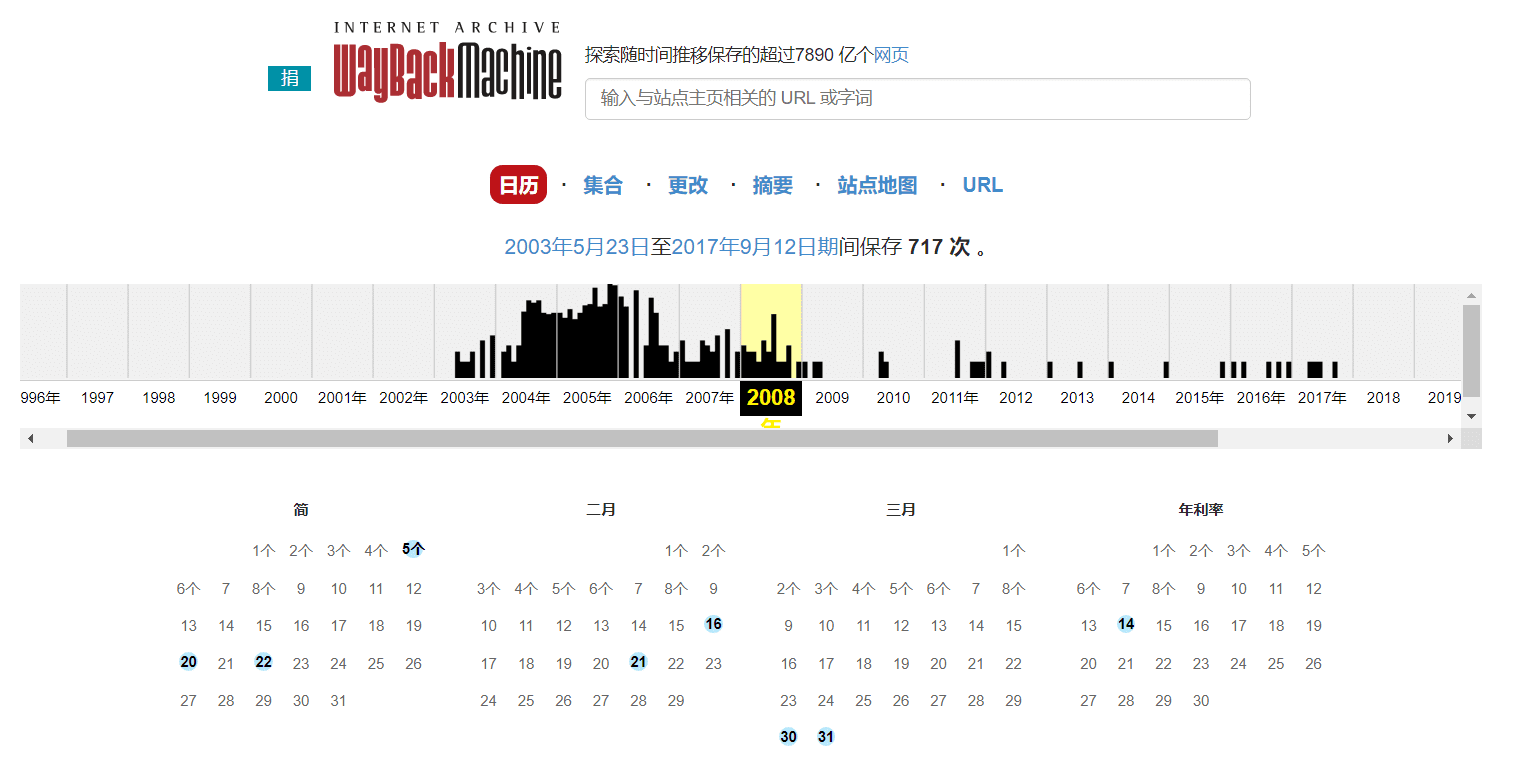Select year 2008 on the timeline
The image size is (1516, 760).
[x=769, y=397]
